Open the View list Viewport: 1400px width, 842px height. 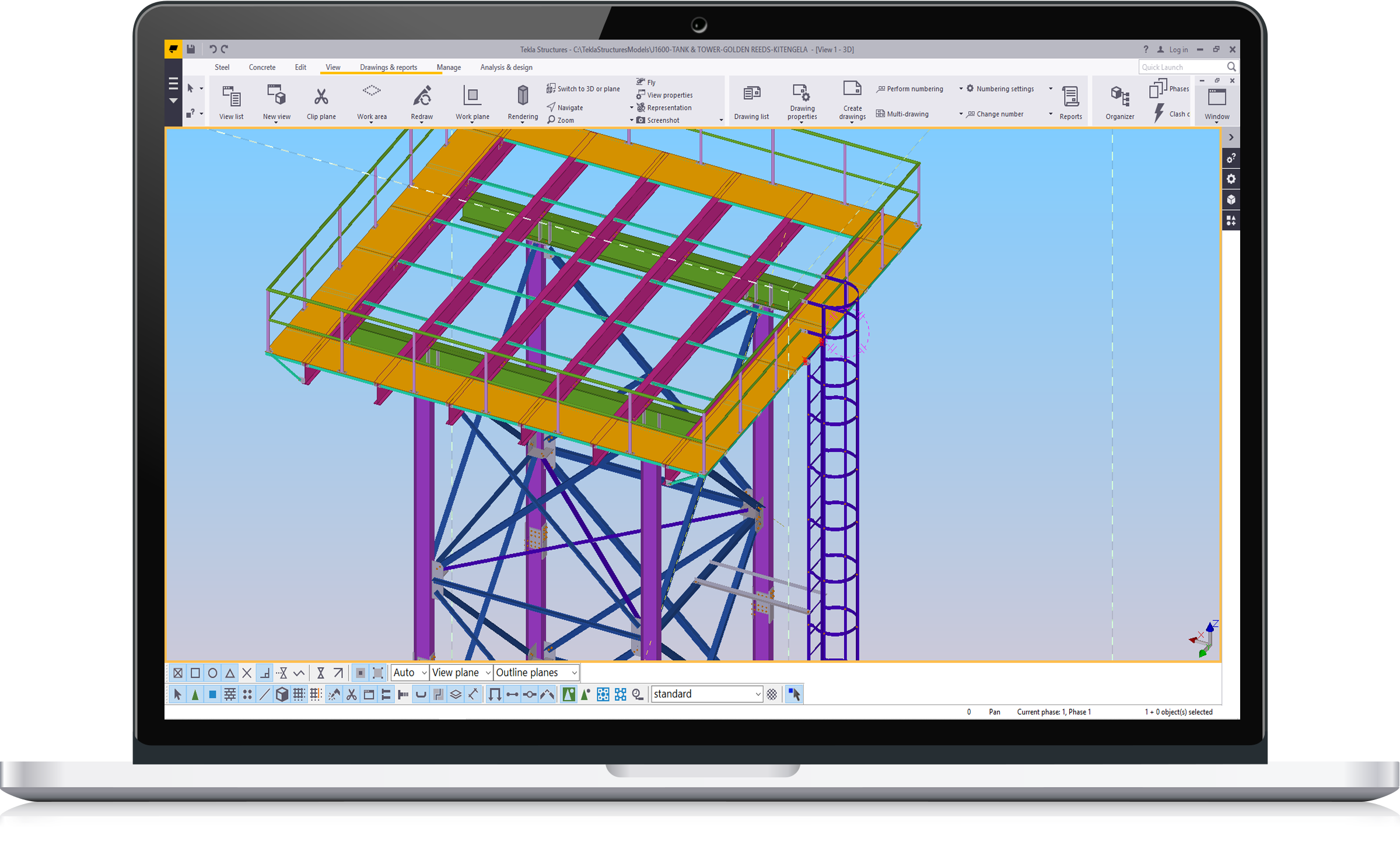tap(231, 96)
